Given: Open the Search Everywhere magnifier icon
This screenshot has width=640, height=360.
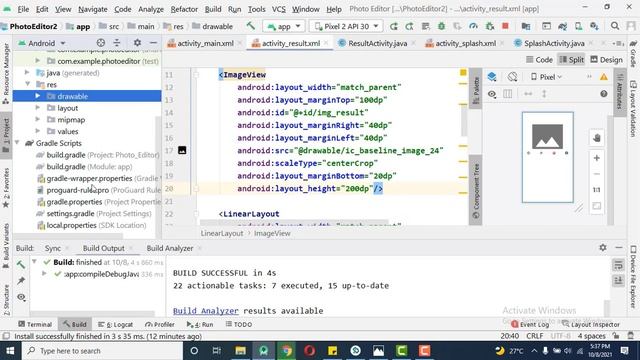Looking at the screenshot, I should (x=615, y=26).
